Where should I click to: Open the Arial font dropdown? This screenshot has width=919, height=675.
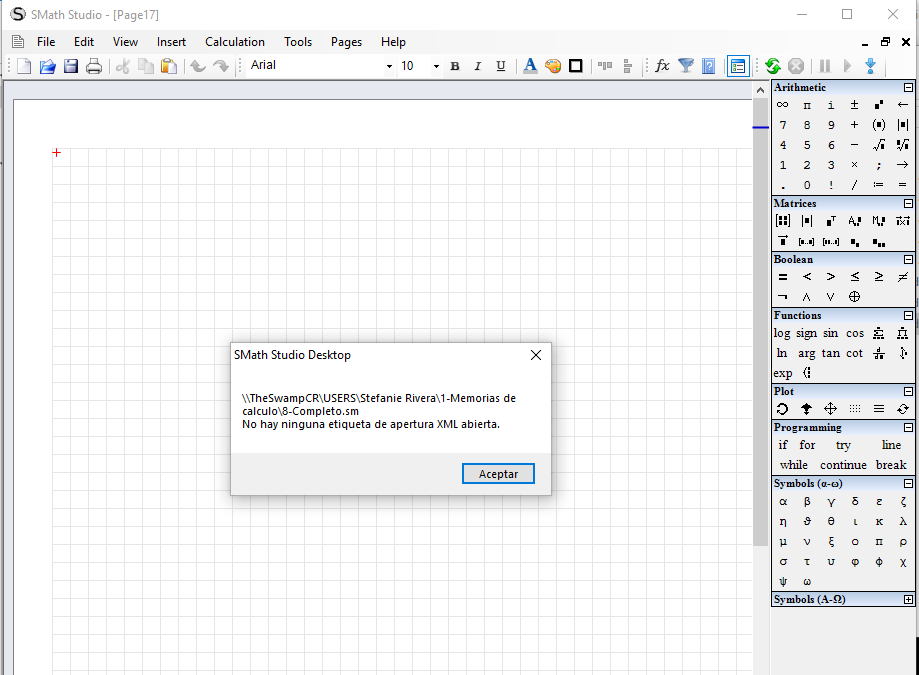(x=389, y=66)
